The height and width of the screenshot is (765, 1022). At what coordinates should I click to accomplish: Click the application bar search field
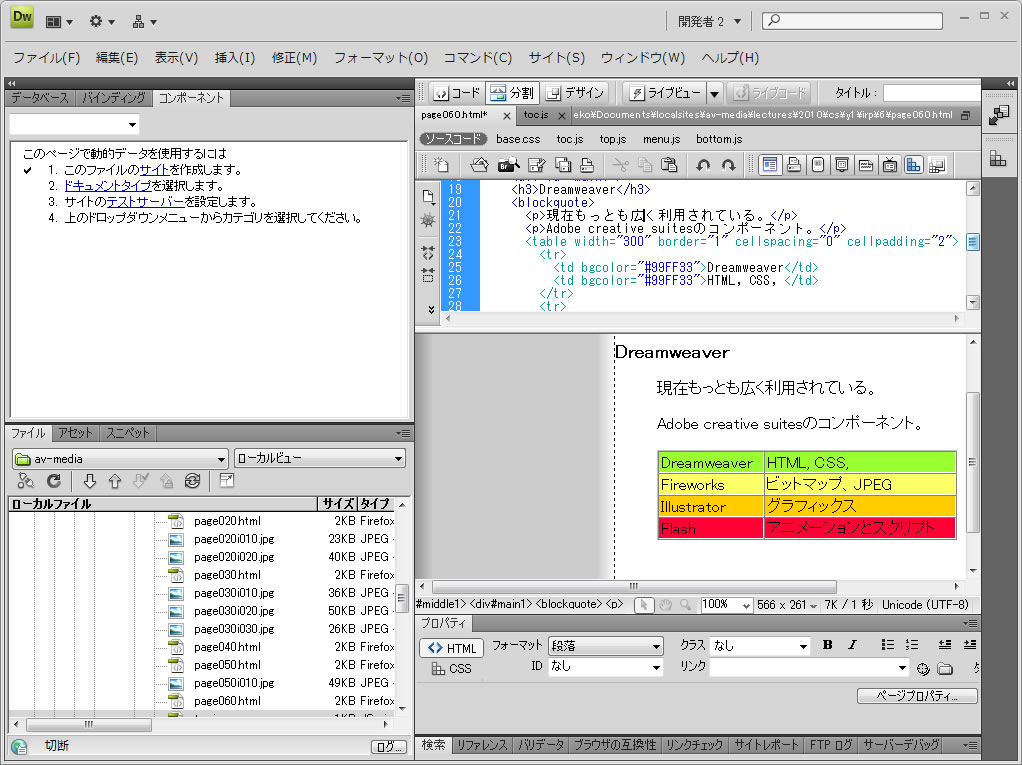click(853, 21)
